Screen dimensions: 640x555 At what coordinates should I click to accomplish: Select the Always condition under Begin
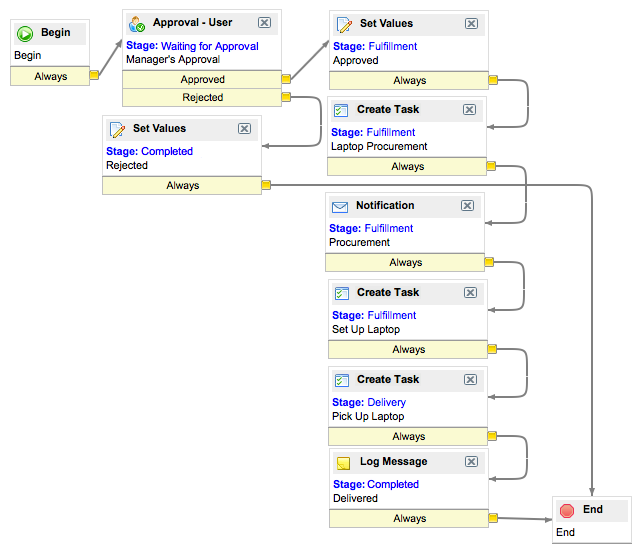[x=50, y=76]
